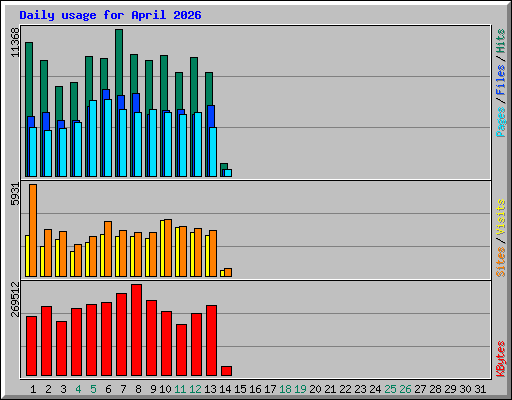Click day 31 on the date axis

(480, 389)
